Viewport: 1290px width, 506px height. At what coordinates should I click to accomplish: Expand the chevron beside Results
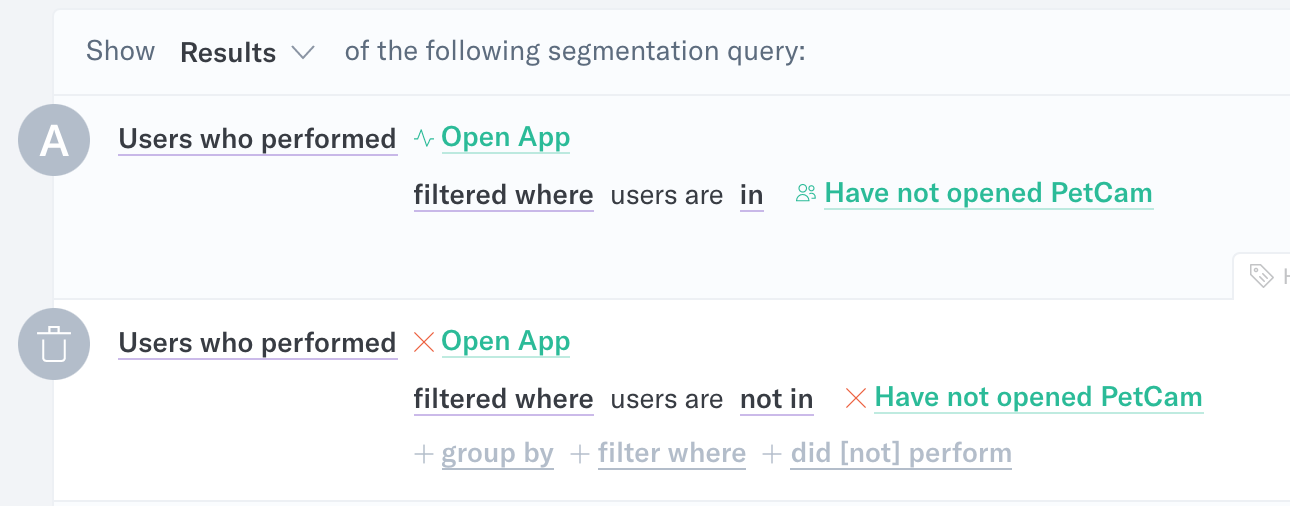coord(302,52)
